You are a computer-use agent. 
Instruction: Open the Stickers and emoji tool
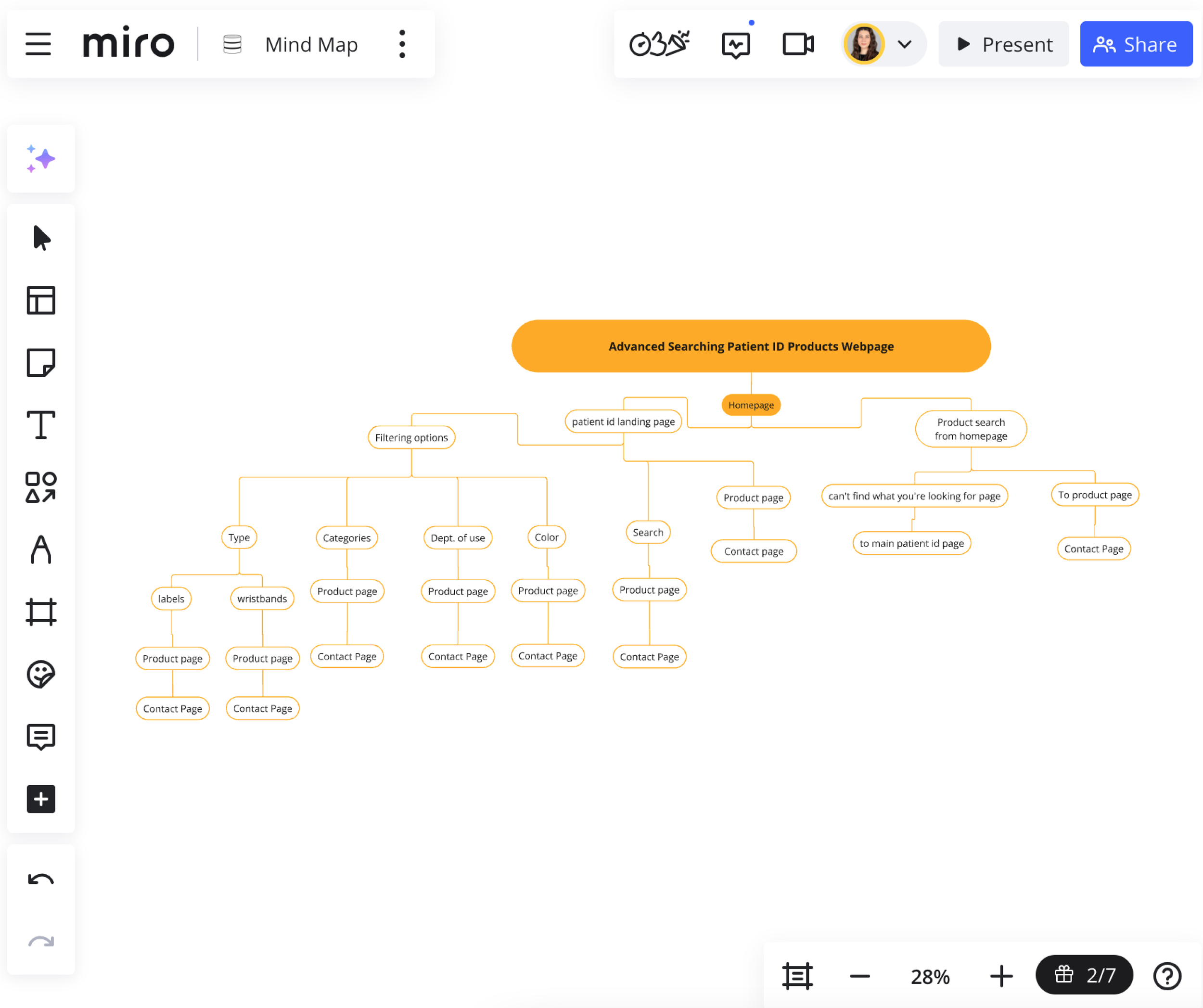tap(41, 674)
